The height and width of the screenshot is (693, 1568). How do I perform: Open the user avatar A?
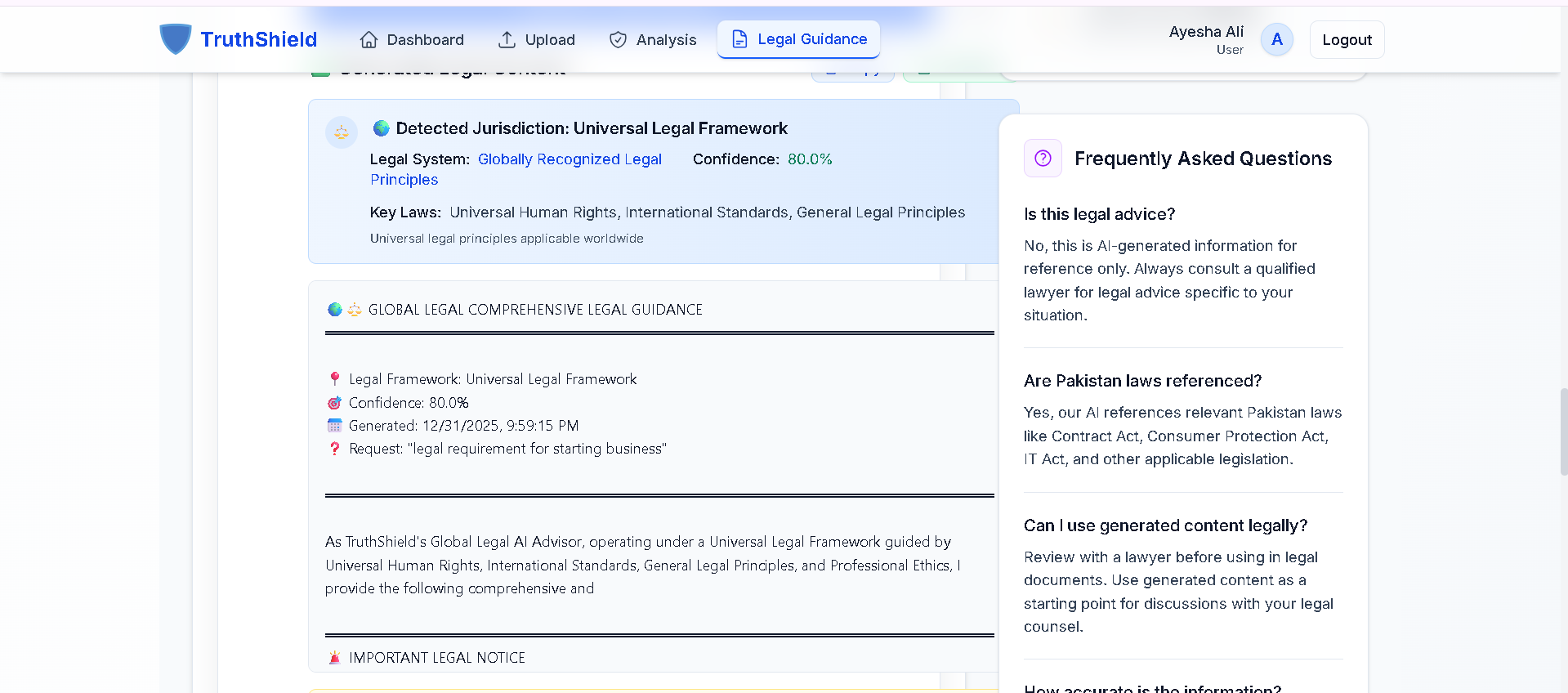coord(1276,39)
